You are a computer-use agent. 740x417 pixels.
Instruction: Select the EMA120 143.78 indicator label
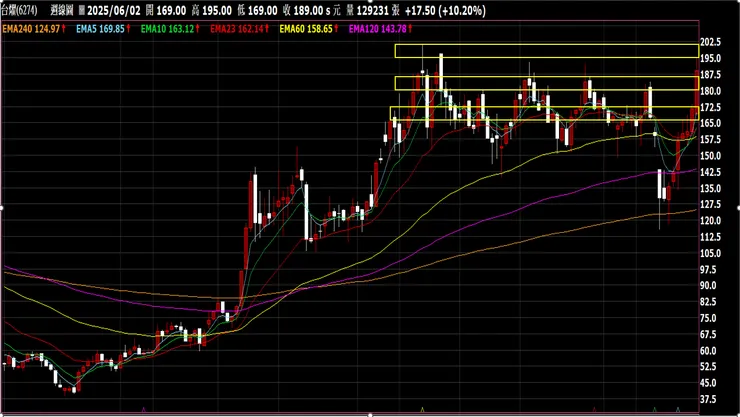tap(378, 29)
